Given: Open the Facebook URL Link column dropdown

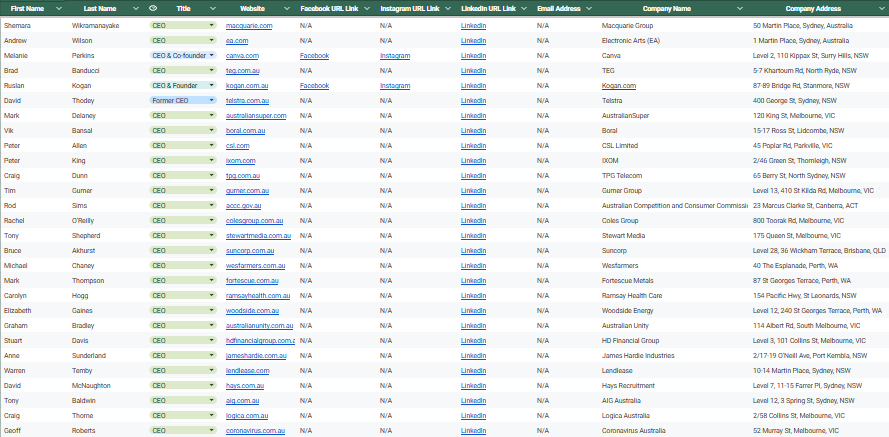Looking at the screenshot, I should [x=367, y=9].
